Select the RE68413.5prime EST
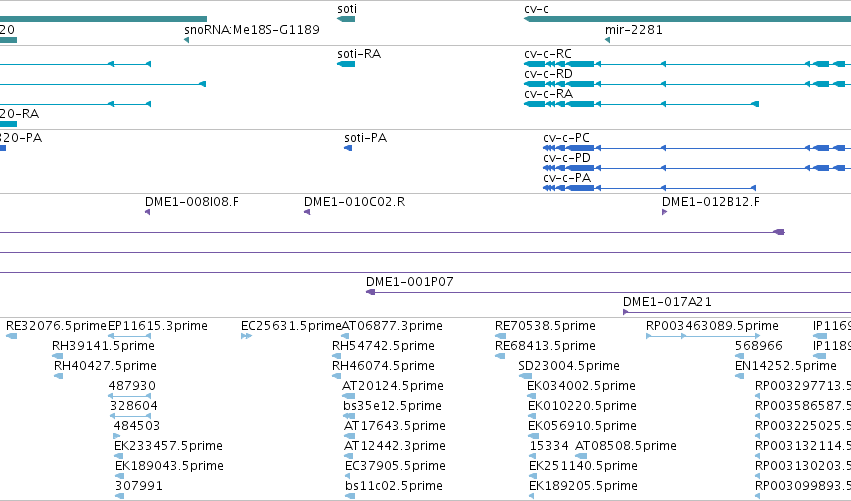This screenshot has width=851, height=501. [500, 357]
